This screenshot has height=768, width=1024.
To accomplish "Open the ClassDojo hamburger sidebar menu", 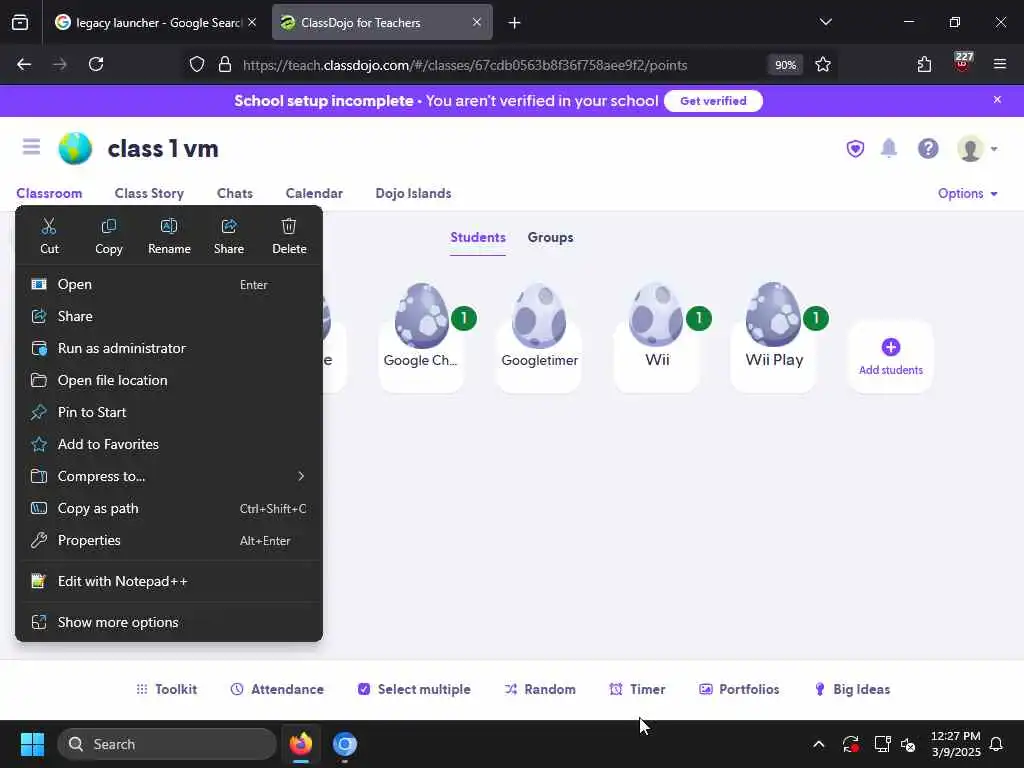I will 31,147.
